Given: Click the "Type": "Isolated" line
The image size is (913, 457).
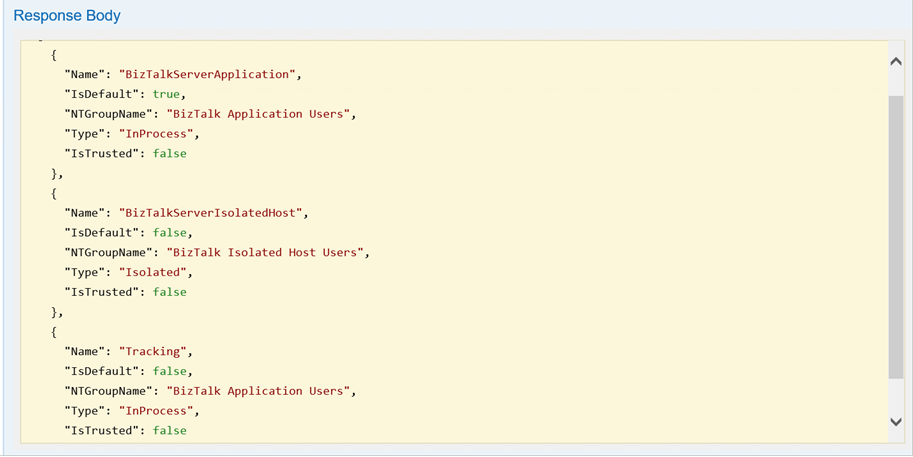Looking at the screenshot, I should (x=129, y=272).
